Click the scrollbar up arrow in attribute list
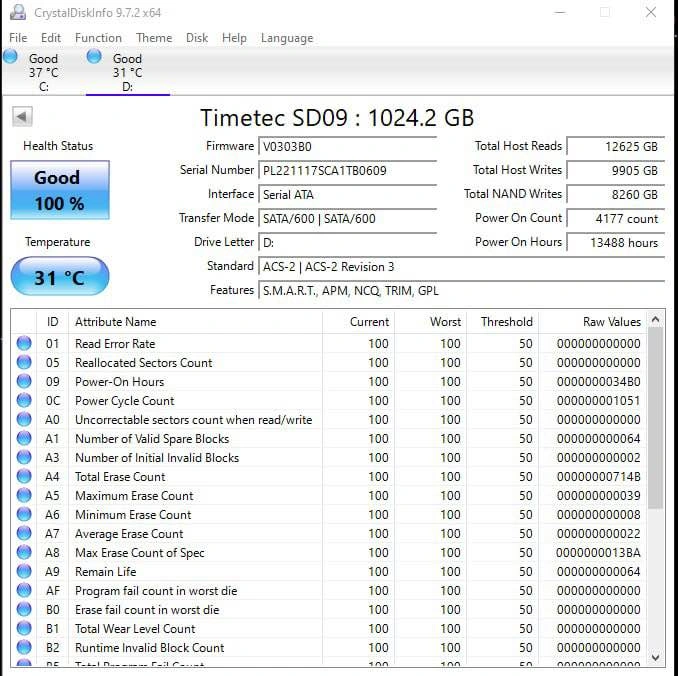 pyautogui.click(x=656, y=320)
